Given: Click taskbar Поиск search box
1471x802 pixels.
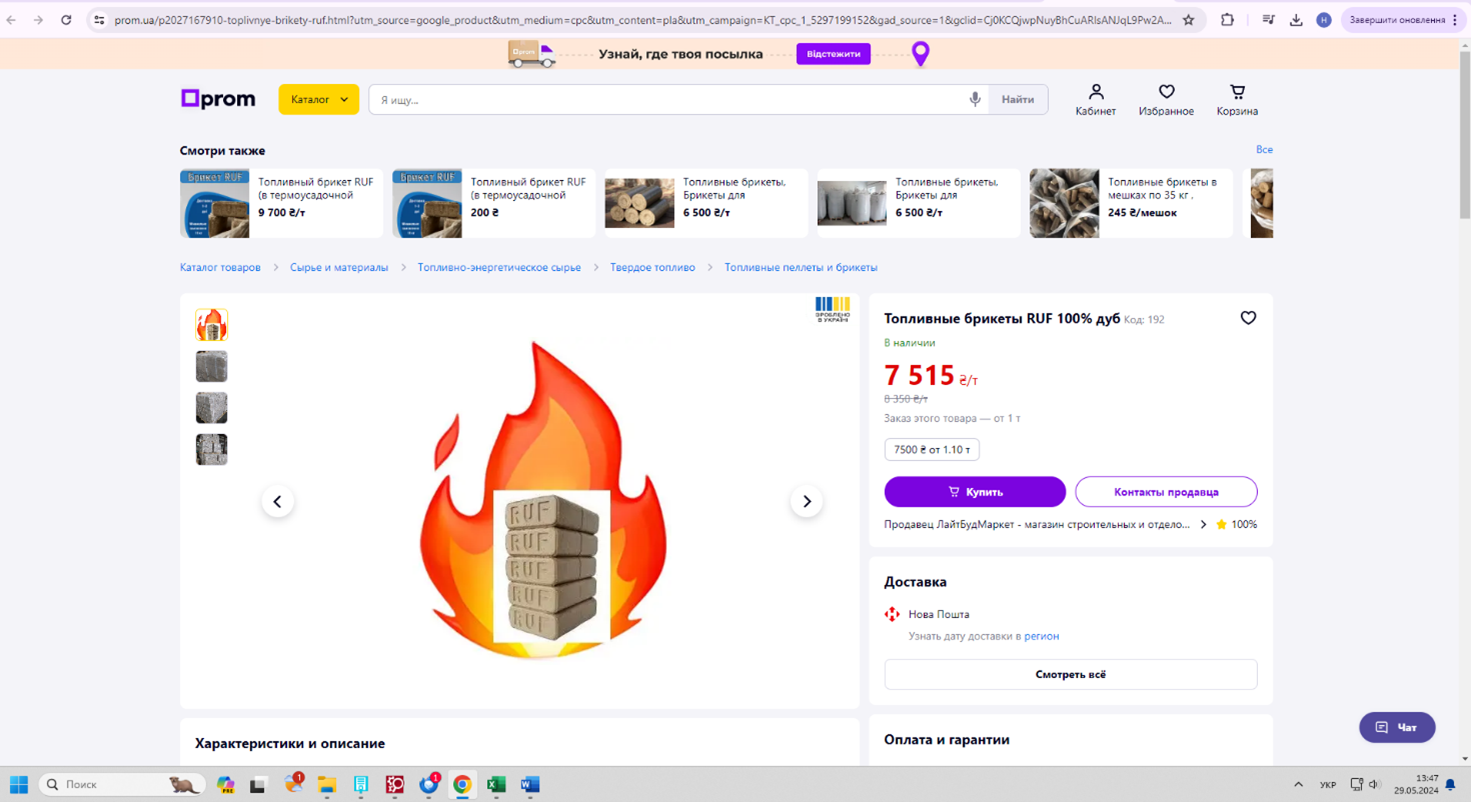Looking at the screenshot, I should [122, 784].
